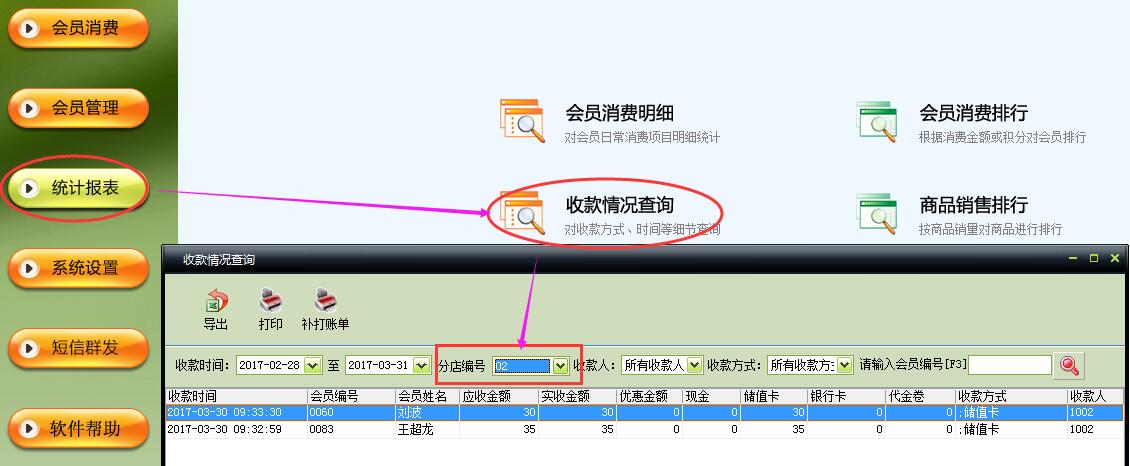This screenshot has height=466, width=1130.
Task: Sort by the 现金 column header
Action: coord(711,397)
